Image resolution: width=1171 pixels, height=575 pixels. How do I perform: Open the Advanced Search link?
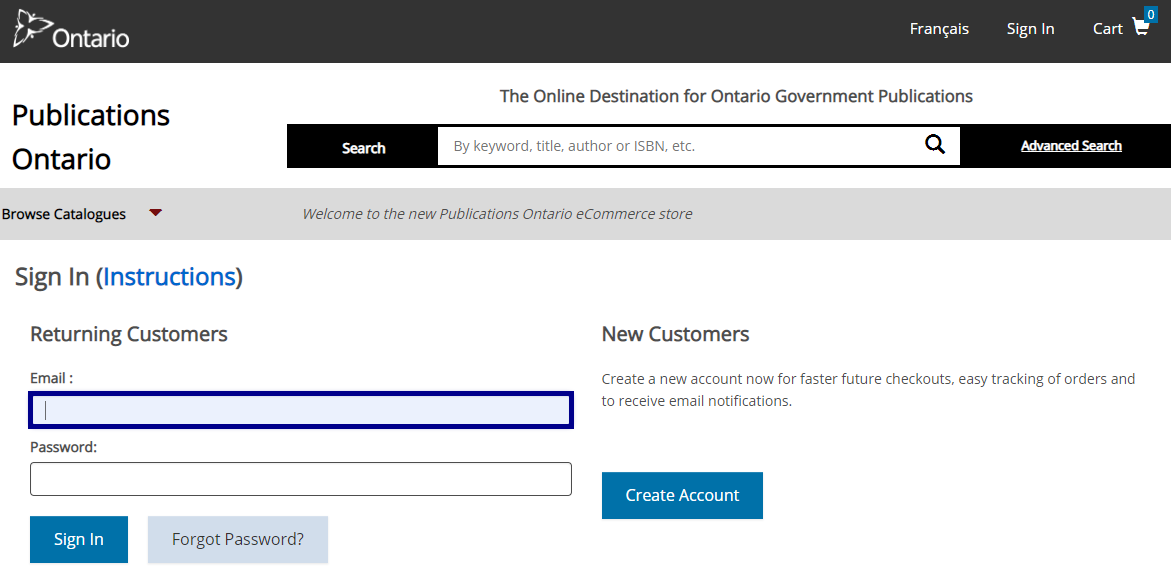click(1071, 146)
